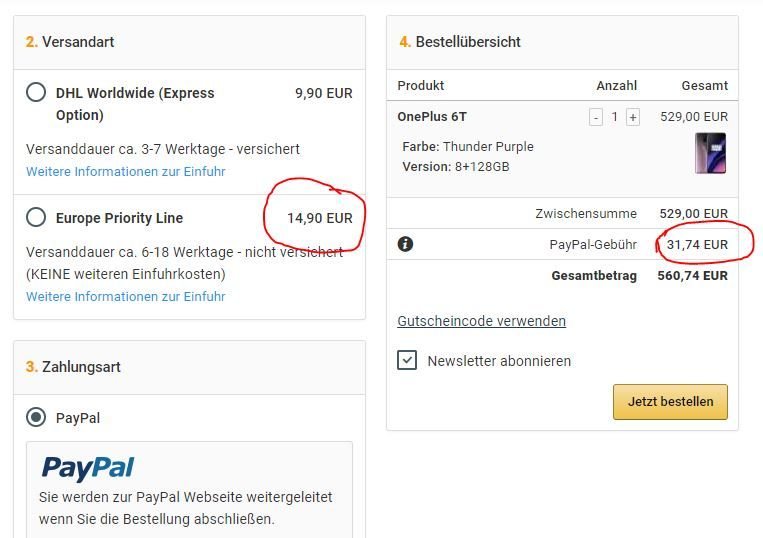Click the Bestellübersicht section header
The image size is (763, 538).
460,42
